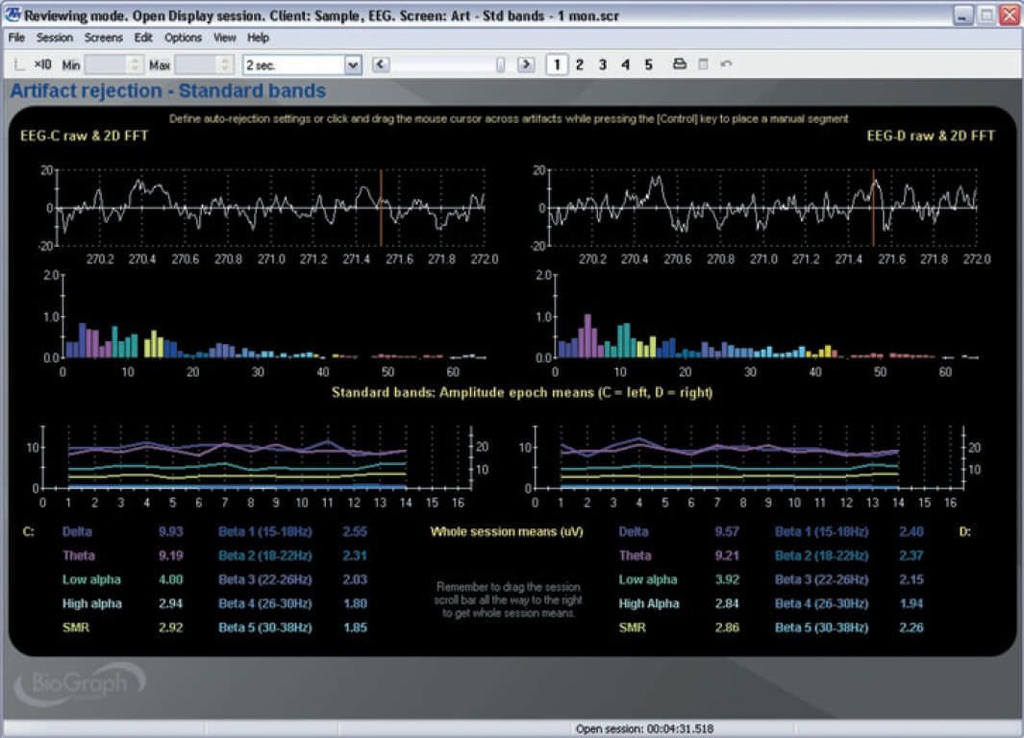Click channel C Beta 1 value 2.55
Viewport: 1024px width, 738px height.
(x=355, y=532)
